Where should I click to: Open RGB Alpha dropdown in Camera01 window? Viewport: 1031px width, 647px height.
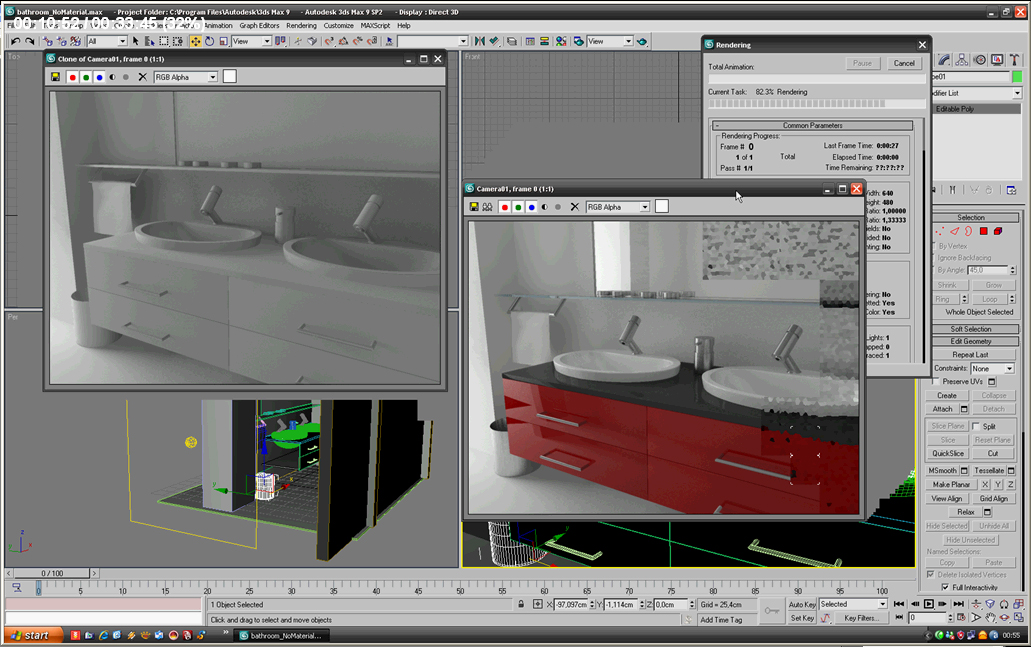tap(644, 207)
